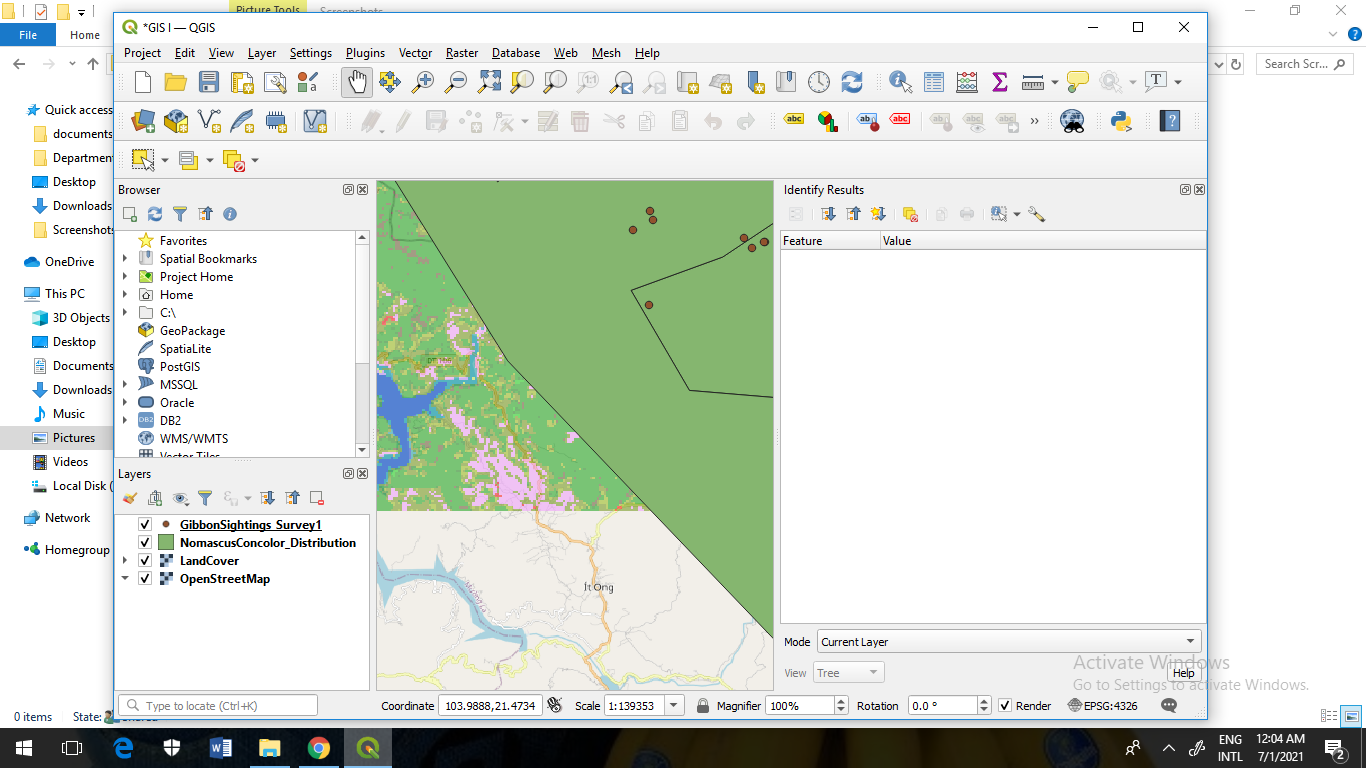Open the attribute table
1366x768 pixels.
[x=934, y=82]
